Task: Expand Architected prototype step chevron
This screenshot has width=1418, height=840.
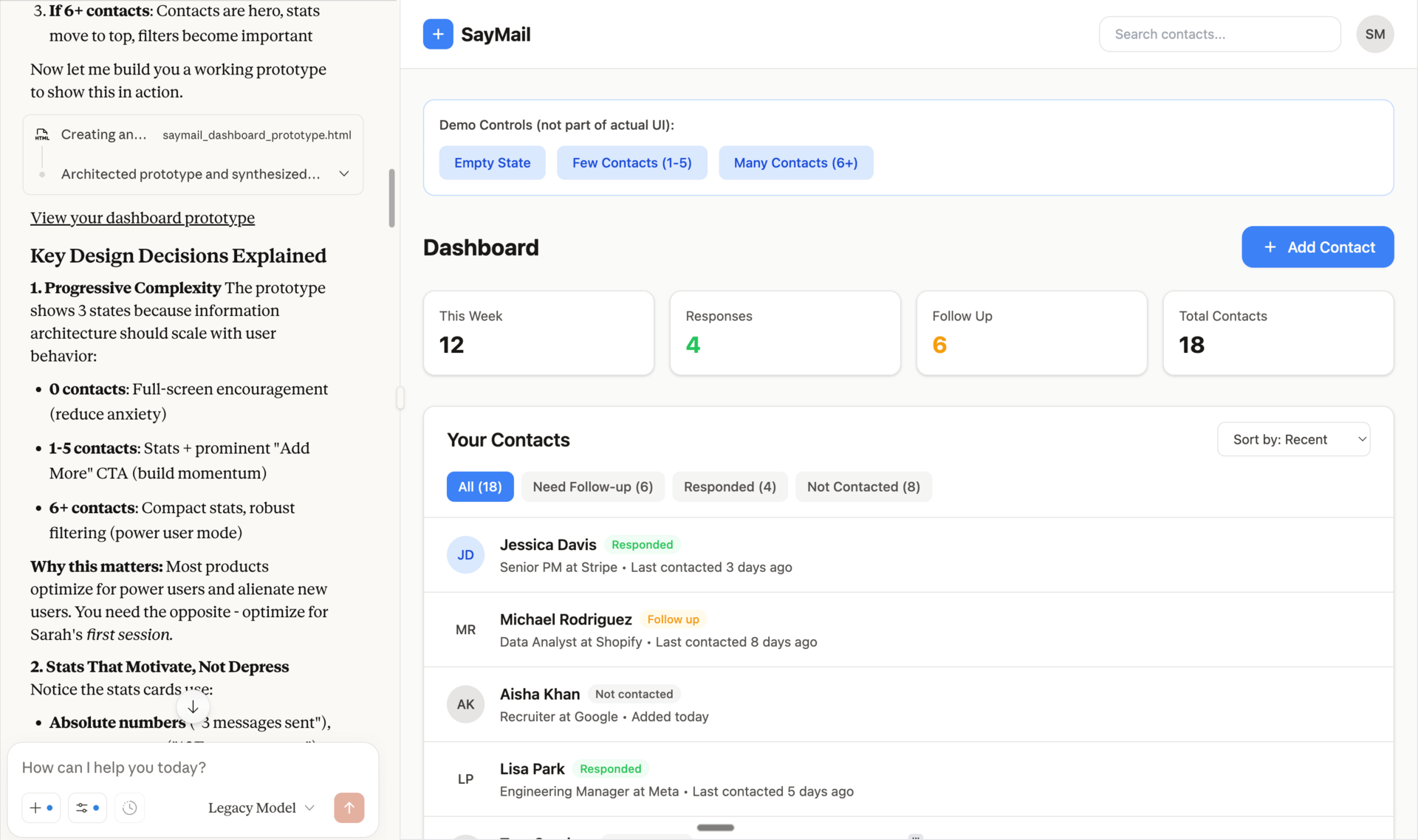Action: coord(344,173)
